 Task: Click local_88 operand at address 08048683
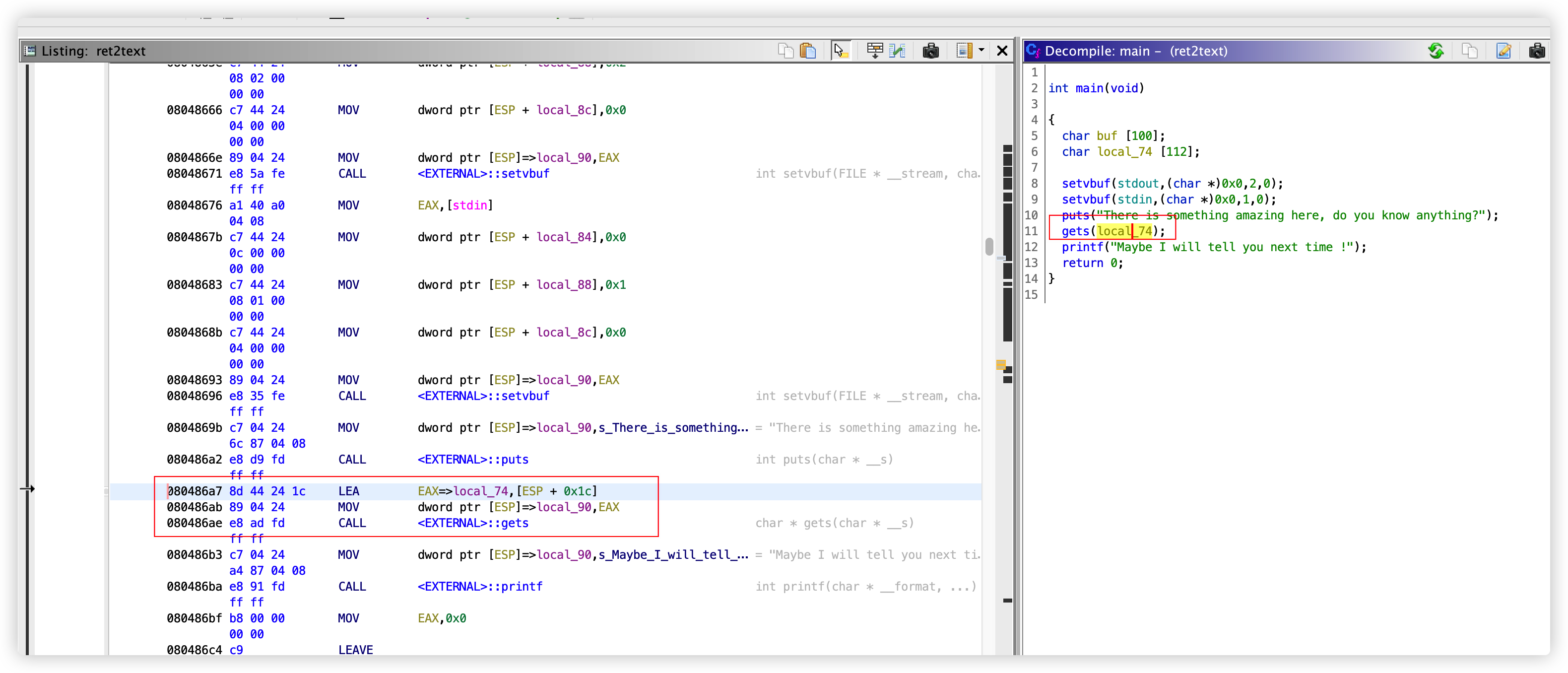click(x=564, y=284)
